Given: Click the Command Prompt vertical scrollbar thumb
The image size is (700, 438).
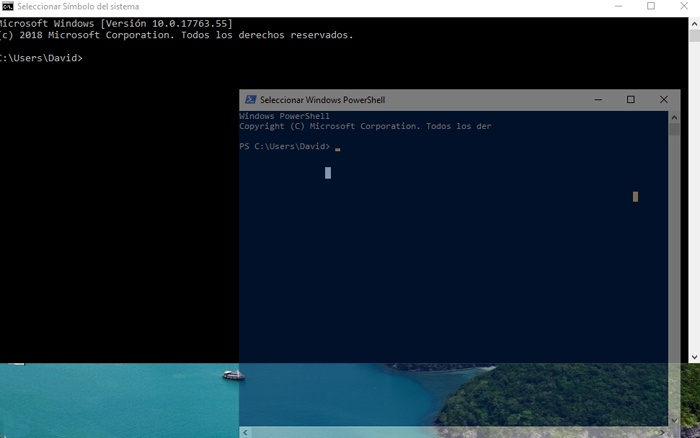Looking at the screenshot, I should tap(695, 36).
